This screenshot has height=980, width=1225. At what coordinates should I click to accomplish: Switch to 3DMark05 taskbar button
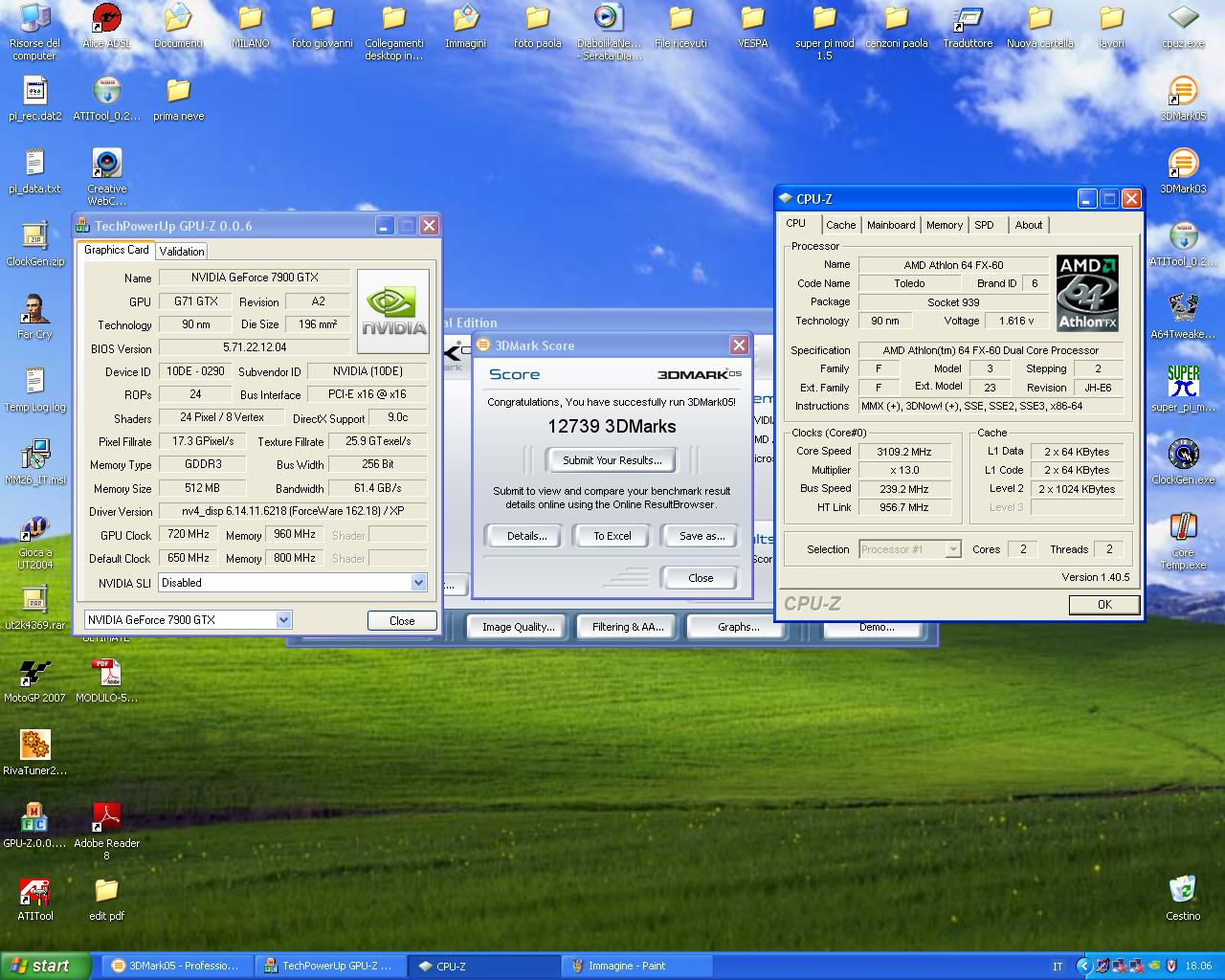tap(178, 966)
